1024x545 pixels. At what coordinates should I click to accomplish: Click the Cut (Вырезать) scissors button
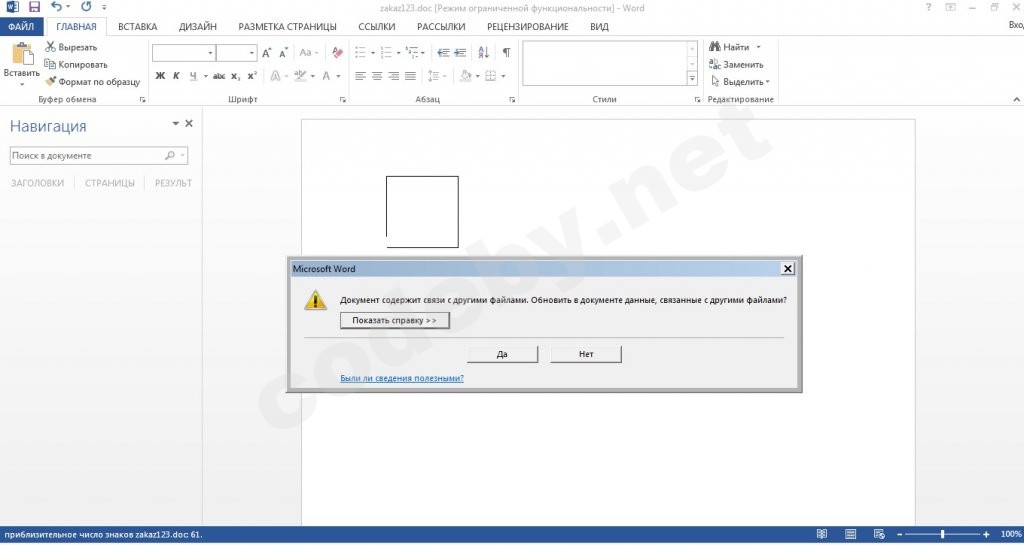(x=71, y=47)
